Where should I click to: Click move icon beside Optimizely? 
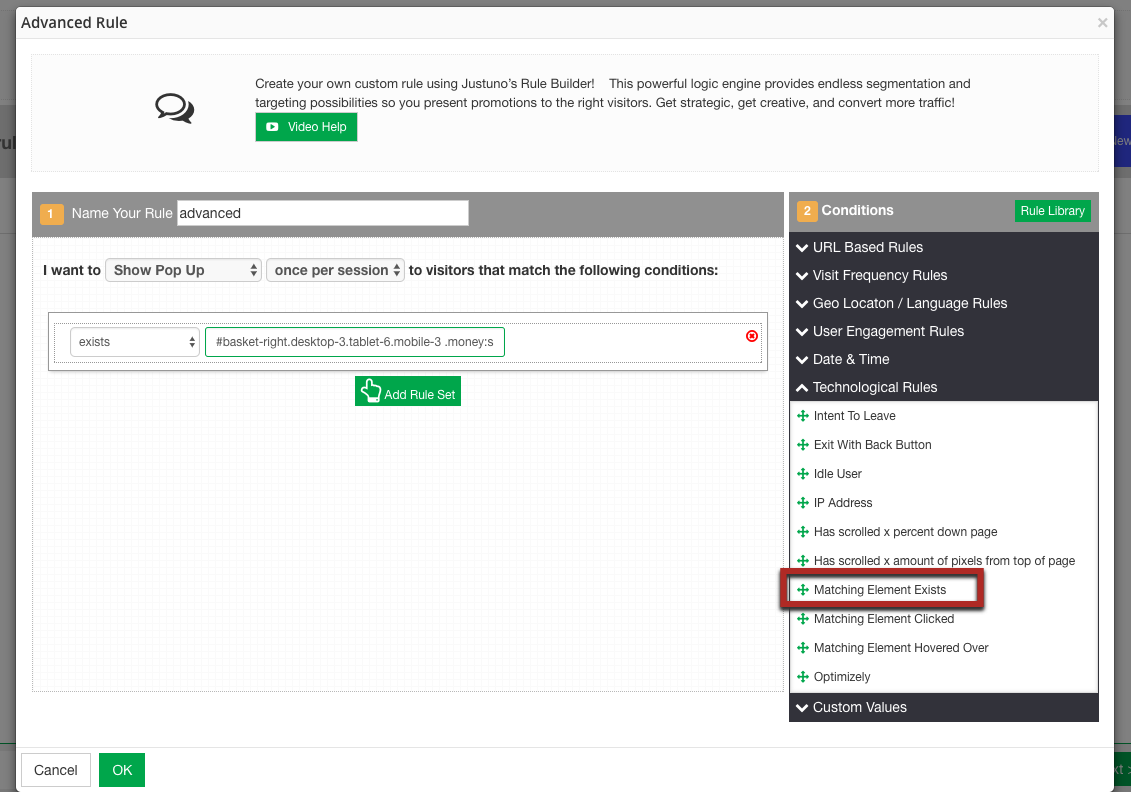pyautogui.click(x=802, y=677)
